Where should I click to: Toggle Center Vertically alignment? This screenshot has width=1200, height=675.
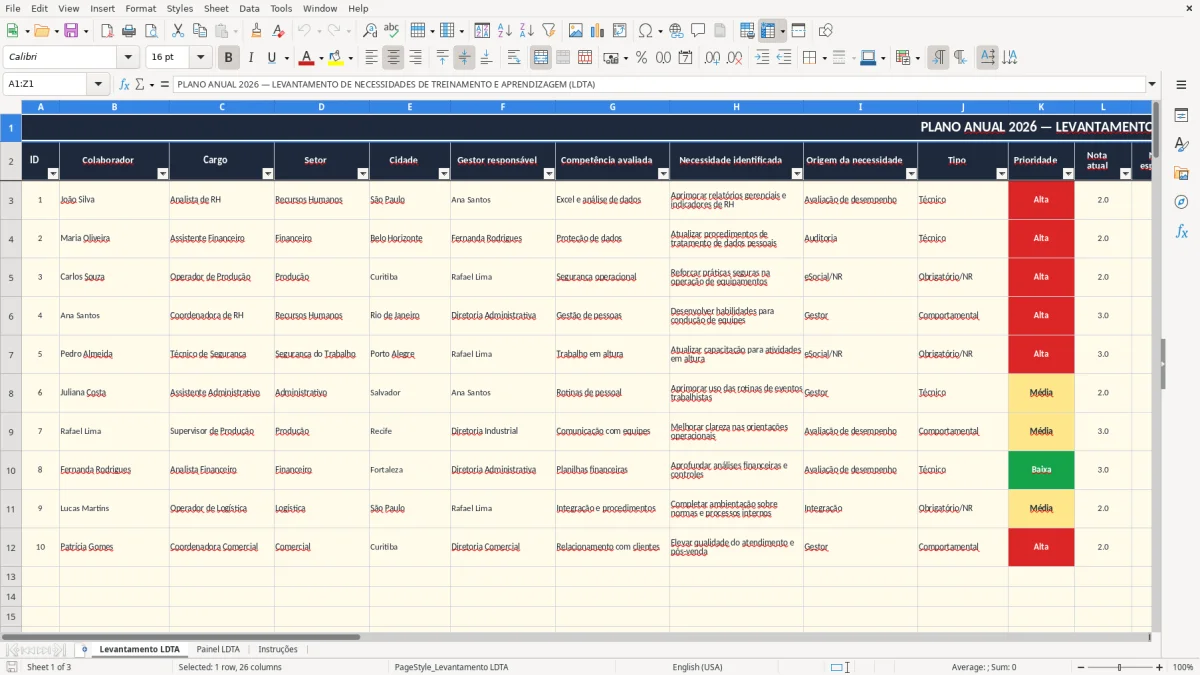464,58
